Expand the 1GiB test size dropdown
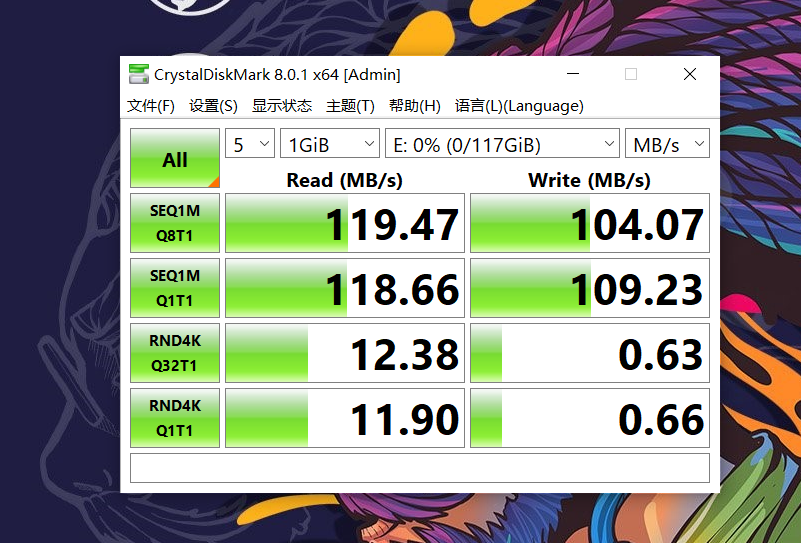801x543 pixels. pos(330,144)
